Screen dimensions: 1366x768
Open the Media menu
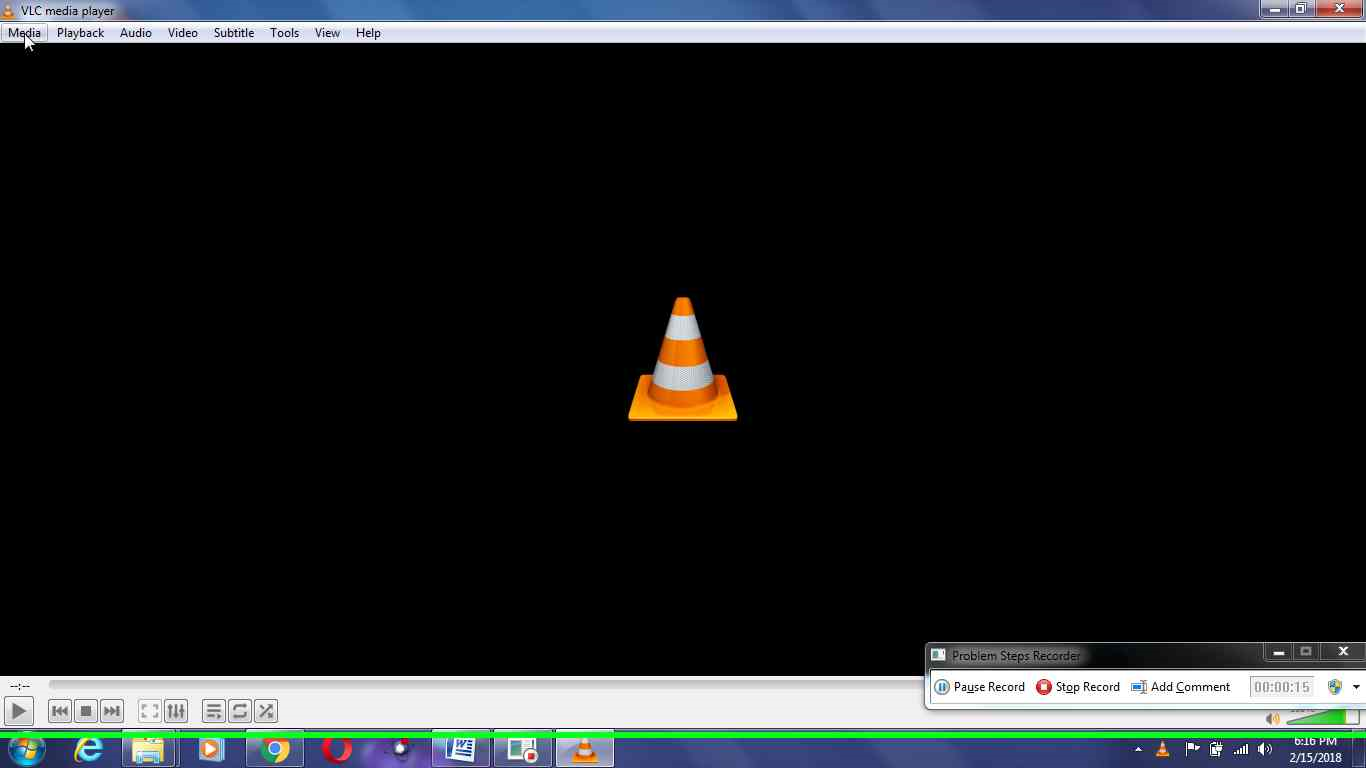coord(24,33)
